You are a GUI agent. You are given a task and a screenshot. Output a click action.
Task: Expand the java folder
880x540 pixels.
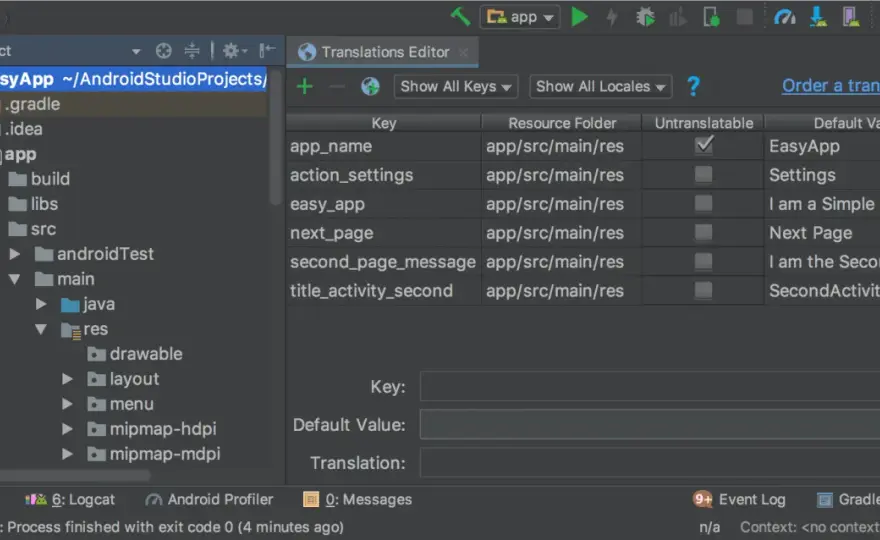tap(41, 304)
